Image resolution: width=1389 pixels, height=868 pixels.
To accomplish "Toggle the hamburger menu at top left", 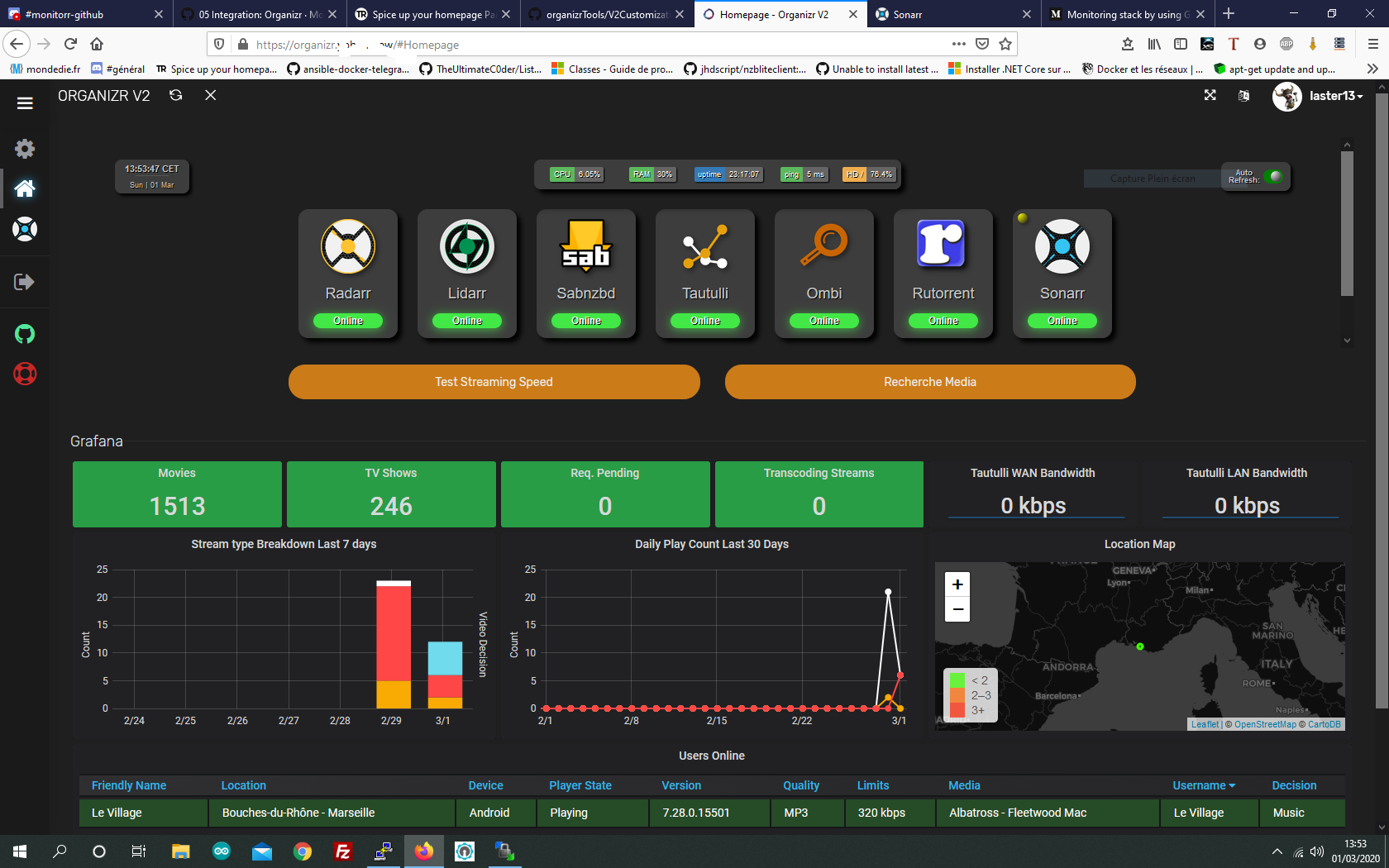I will [25, 103].
